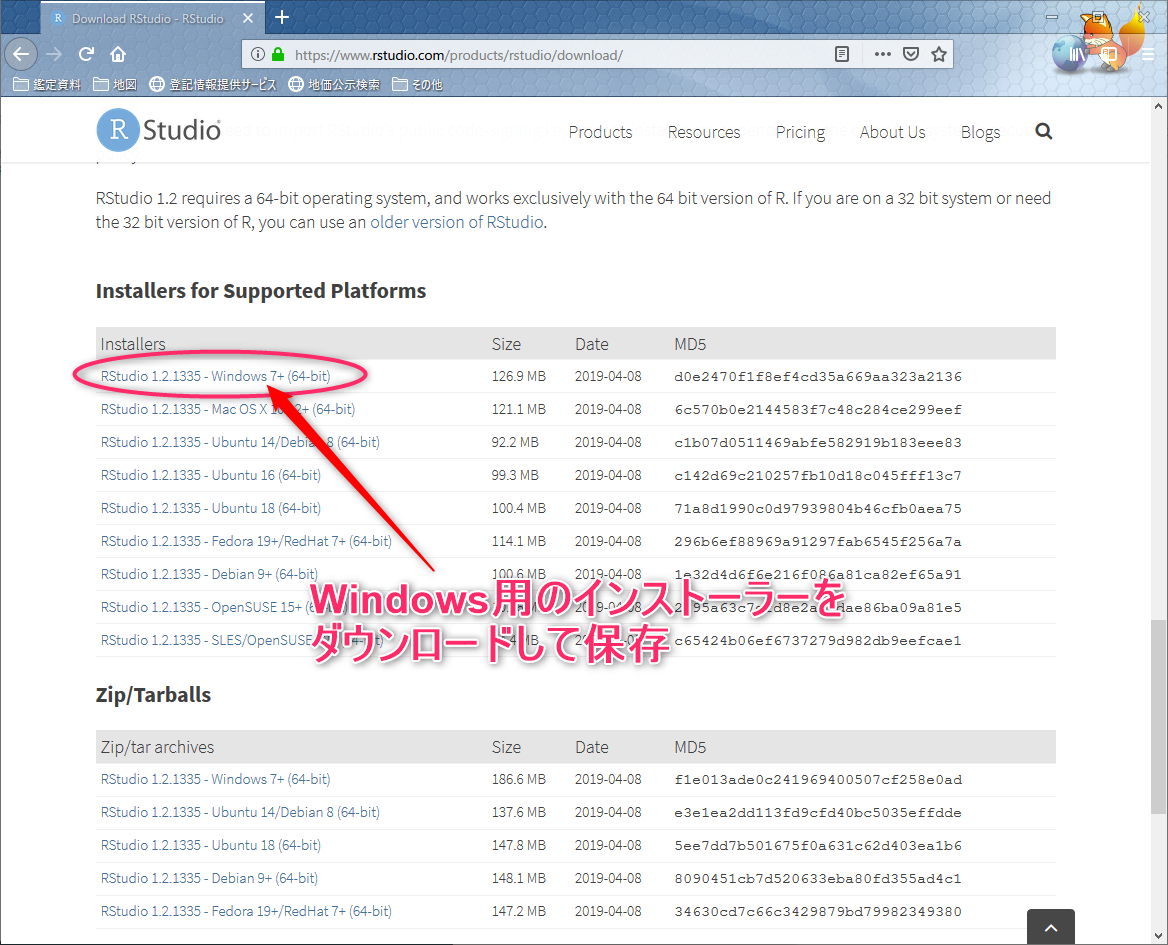1168x945 pixels.
Task: Select the 186.6 MB size cell
Action: (x=518, y=779)
